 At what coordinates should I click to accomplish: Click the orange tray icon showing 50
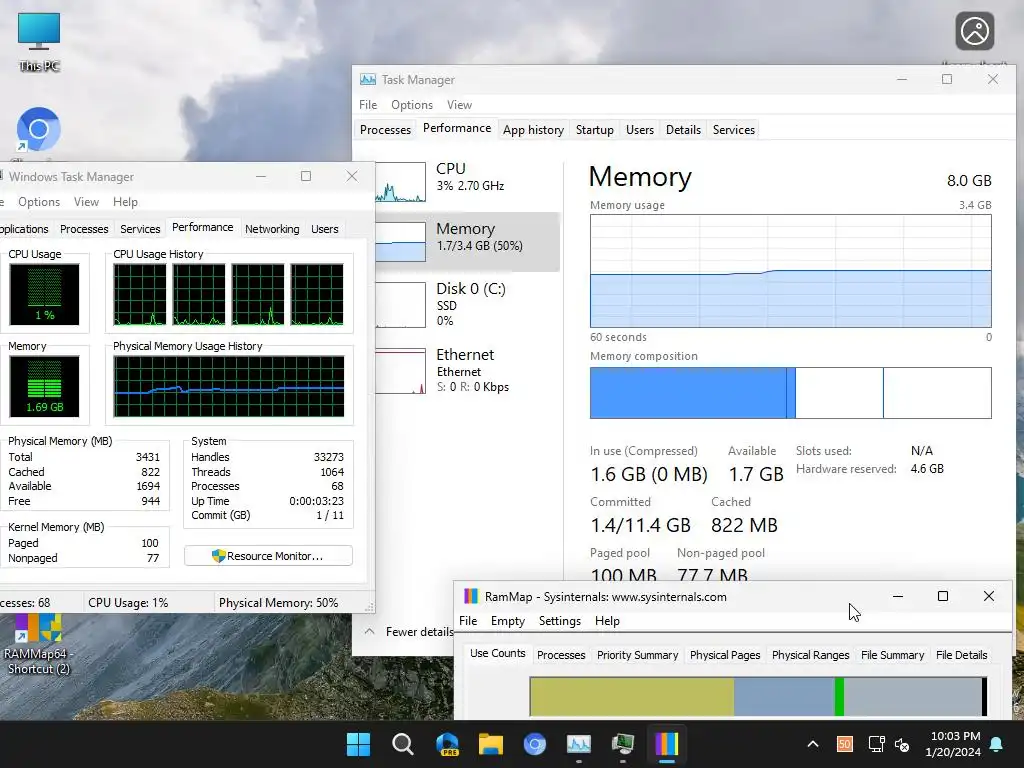point(844,744)
